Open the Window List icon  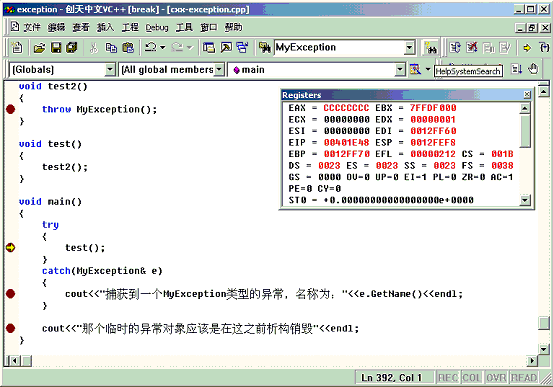pos(242,47)
